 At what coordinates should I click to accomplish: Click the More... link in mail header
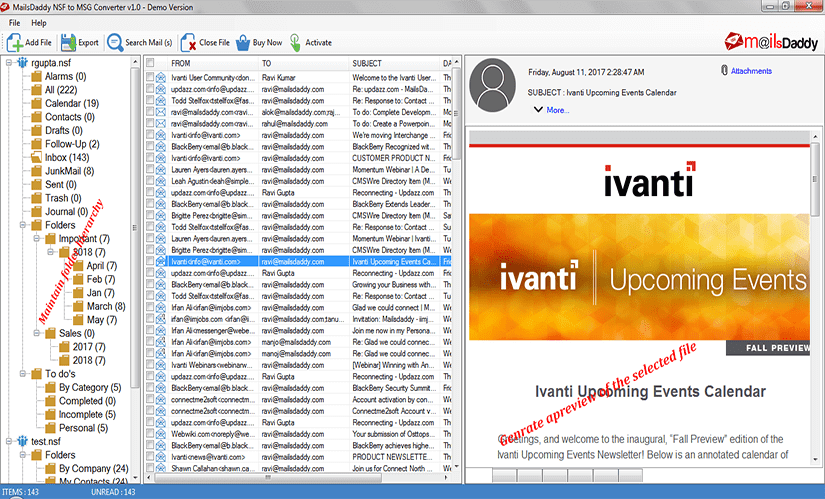pos(558,110)
